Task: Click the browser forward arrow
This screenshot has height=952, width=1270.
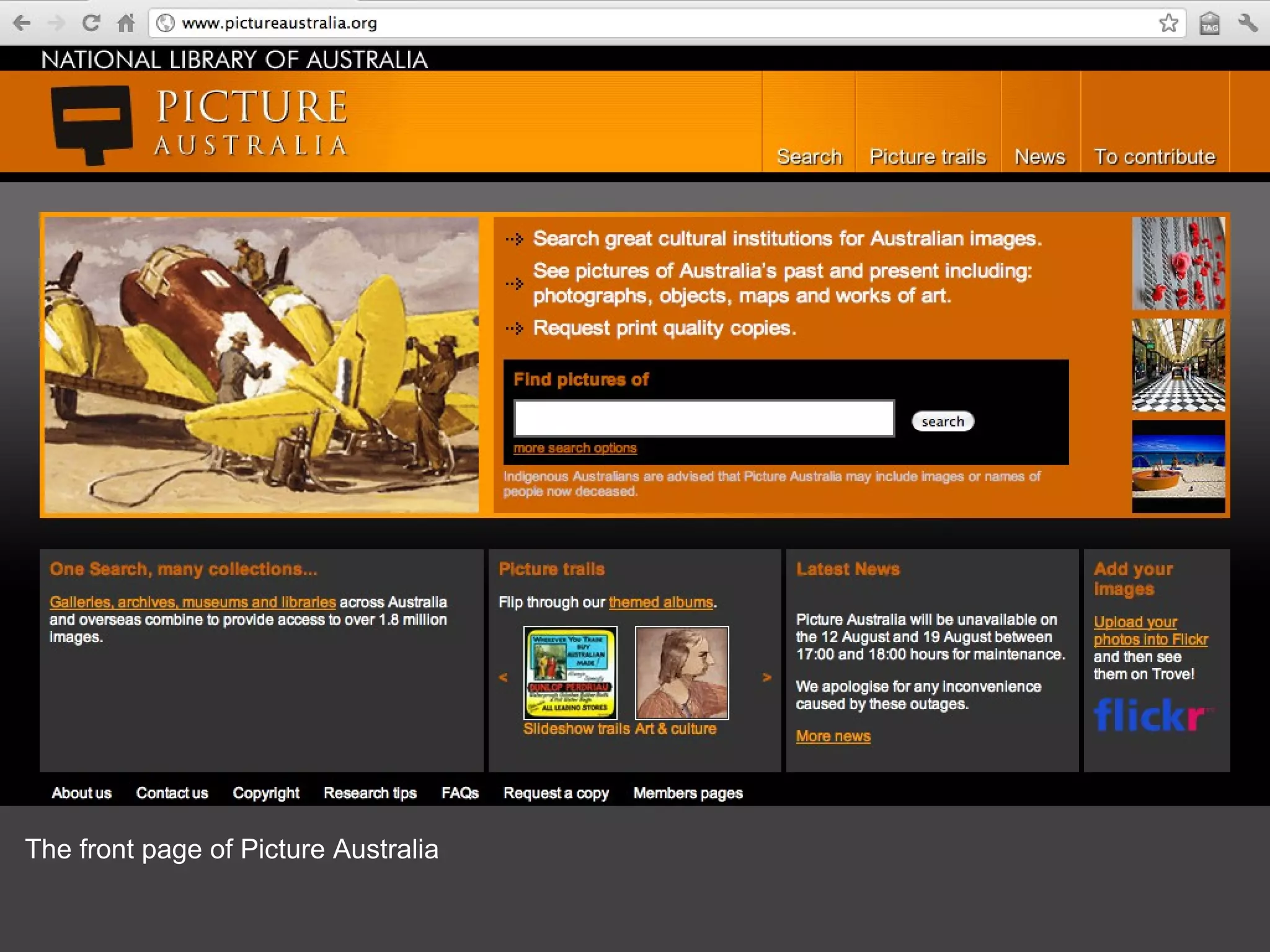Action: (x=56, y=24)
